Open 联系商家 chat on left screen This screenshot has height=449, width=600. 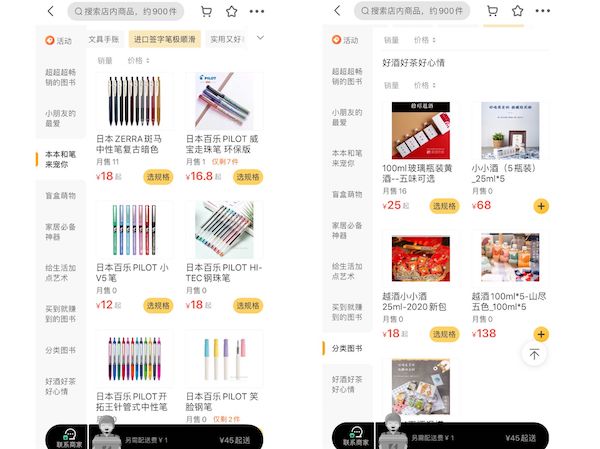click(69, 438)
